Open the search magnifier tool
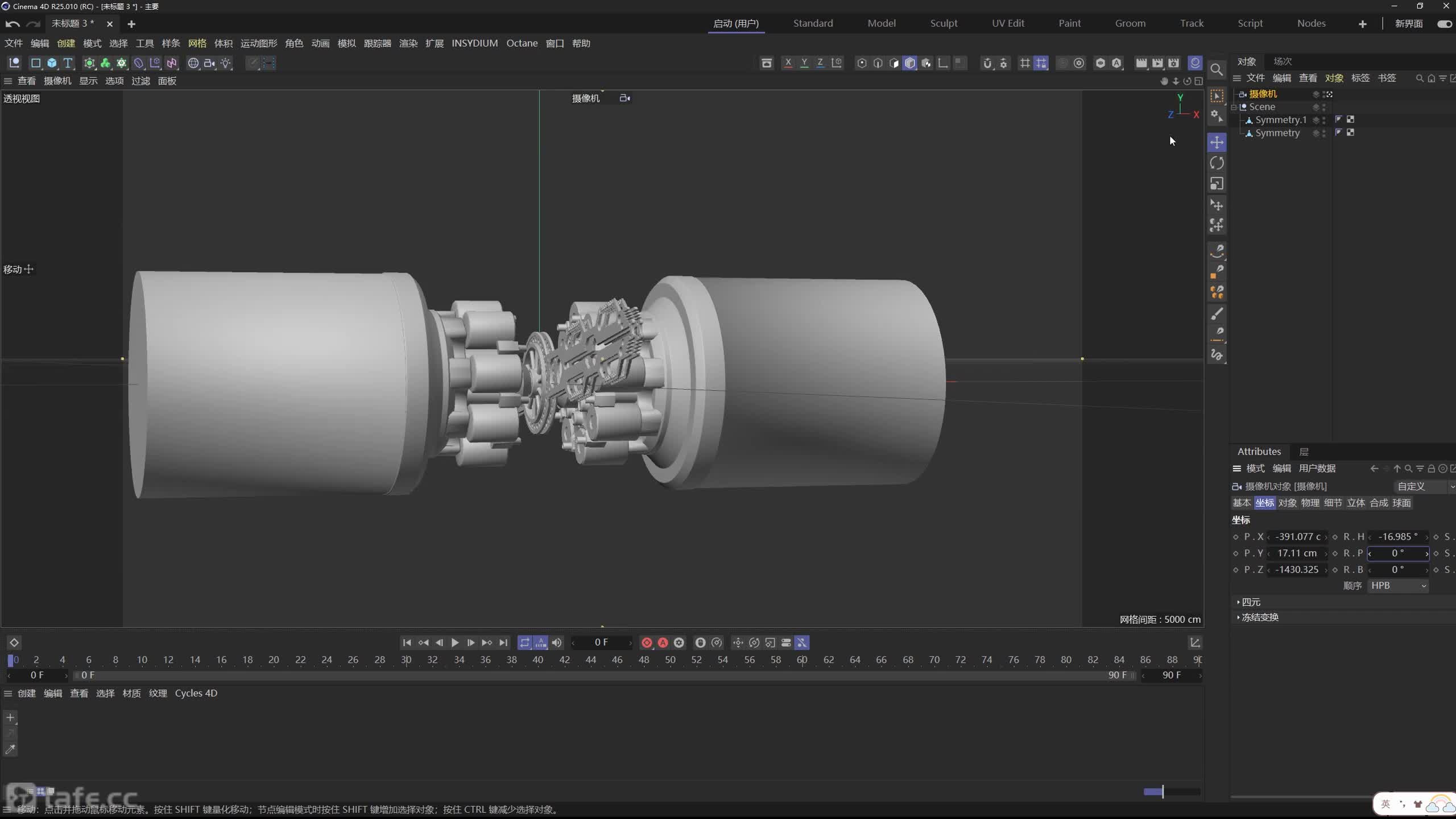The height and width of the screenshot is (819, 1456). (1217, 69)
